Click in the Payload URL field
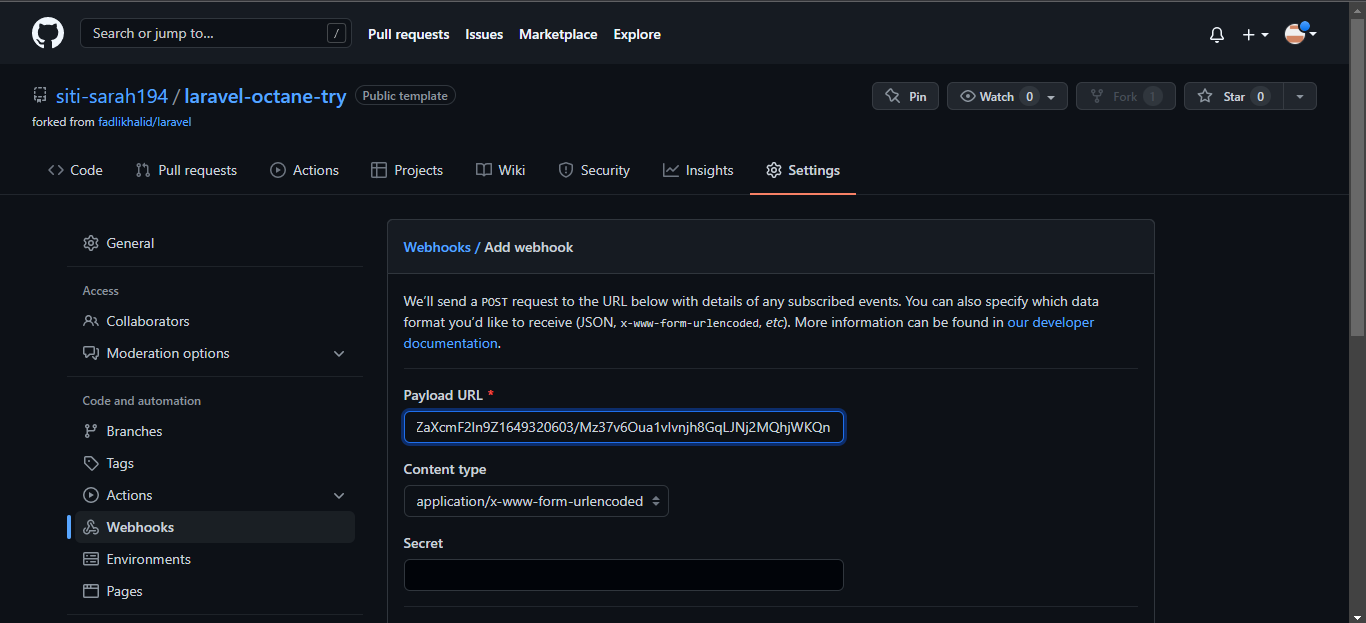This screenshot has height=623, width=1366. 624,427
